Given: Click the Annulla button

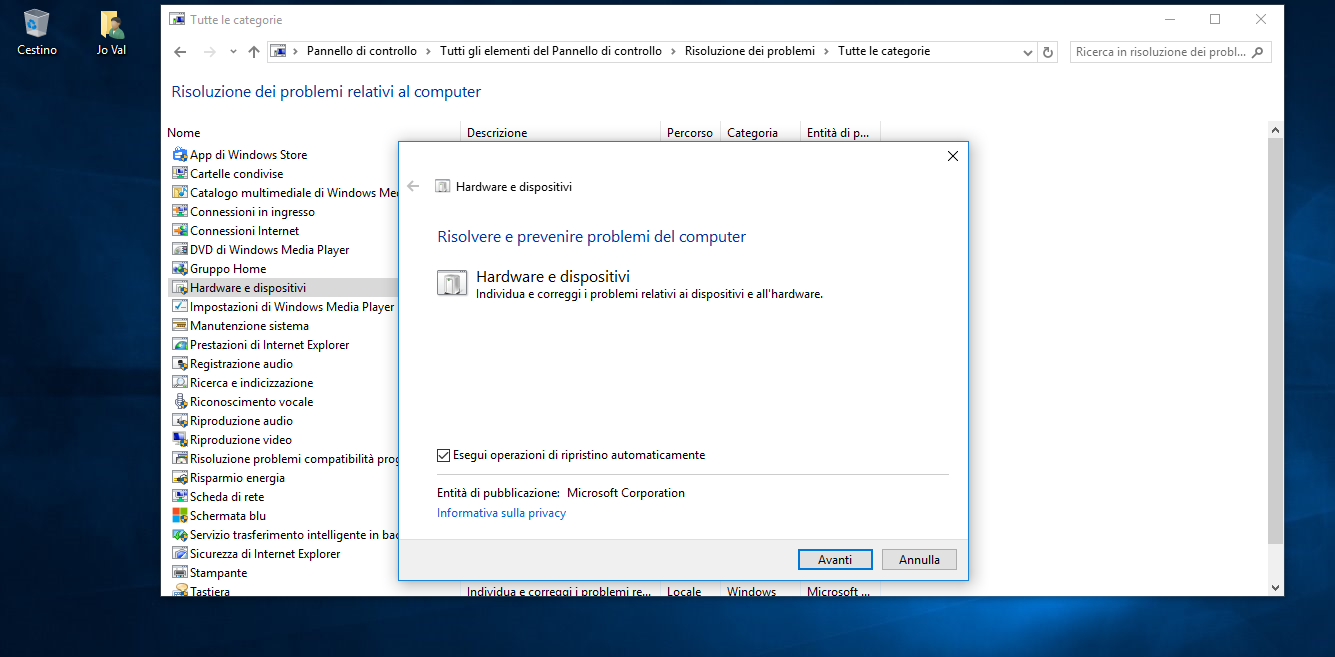Looking at the screenshot, I should click(919, 560).
